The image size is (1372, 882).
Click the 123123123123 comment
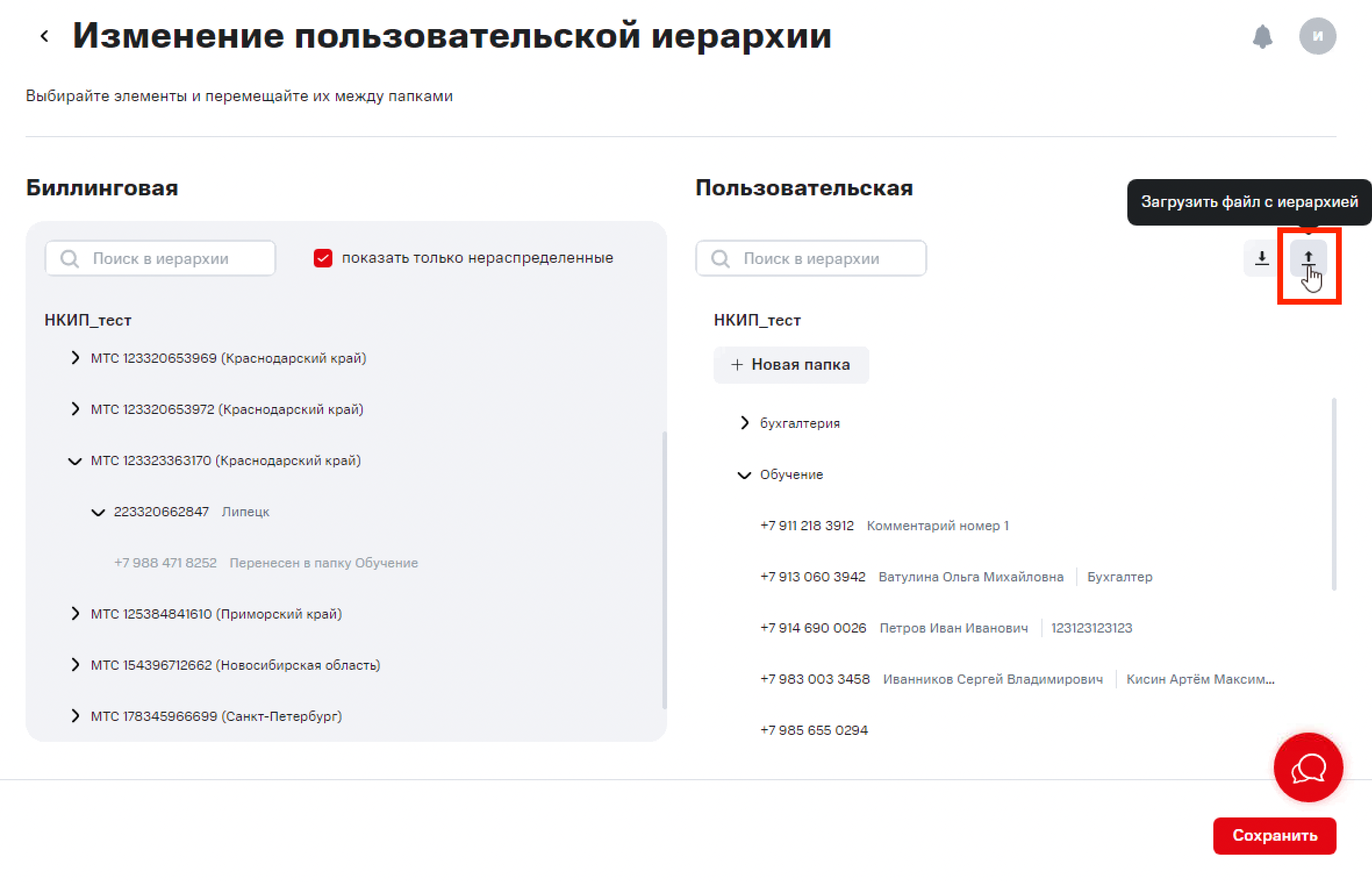(1092, 628)
